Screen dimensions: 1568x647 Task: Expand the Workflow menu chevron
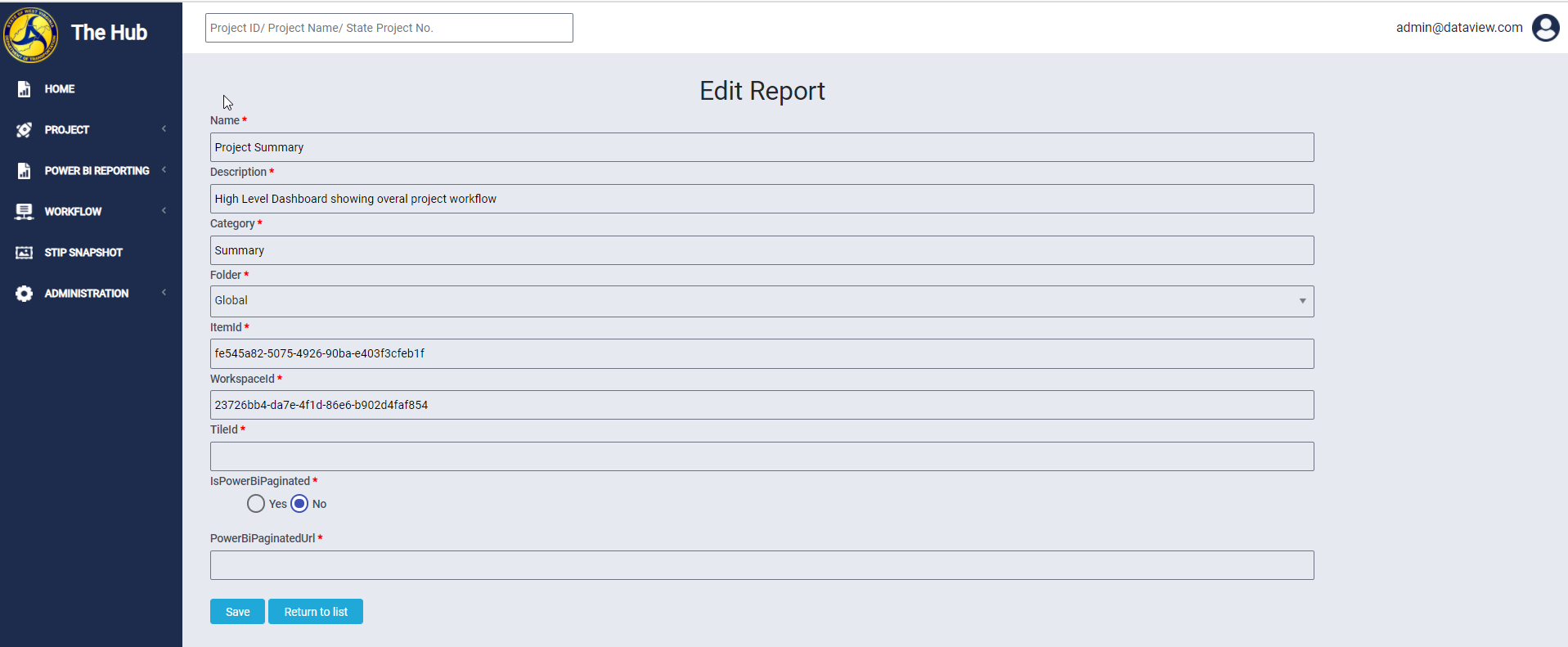point(164,211)
